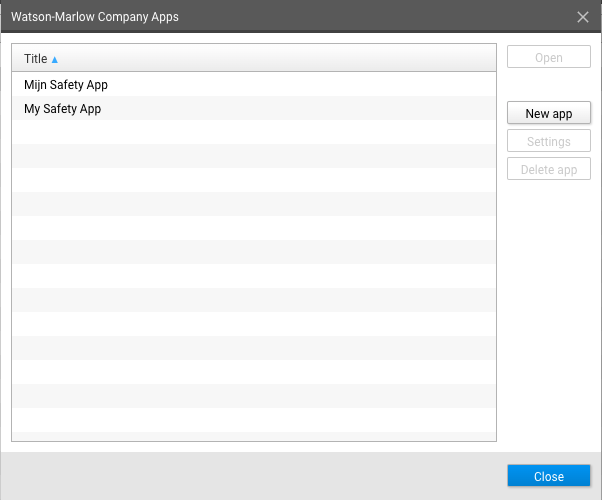The height and width of the screenshot is (500, 602).
Task: Click the blue Close button
Action: point(549,476)
